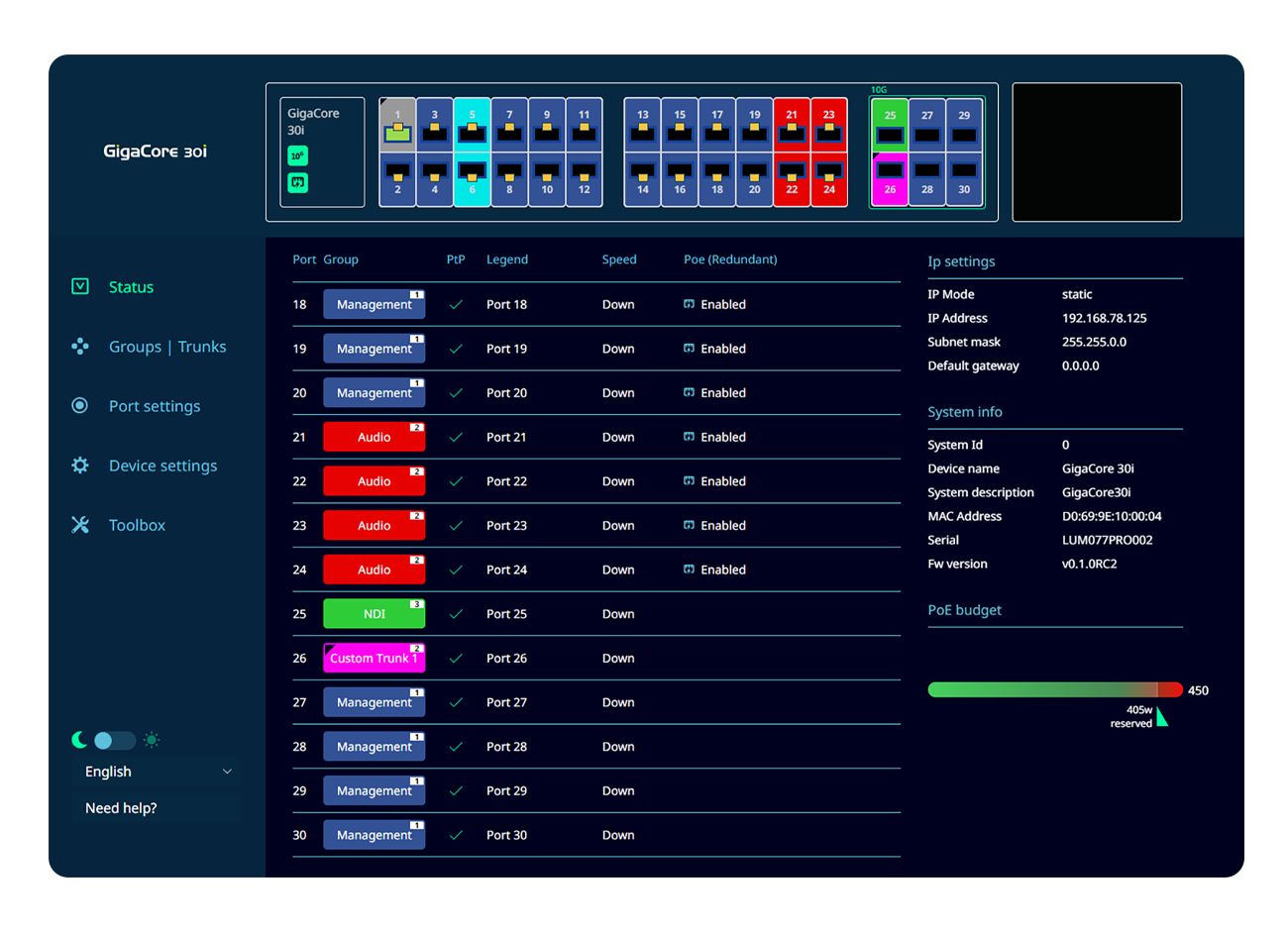Click the Legend column header
The width and height of the screenshot is (1288, 934).
tap(507, 259)
